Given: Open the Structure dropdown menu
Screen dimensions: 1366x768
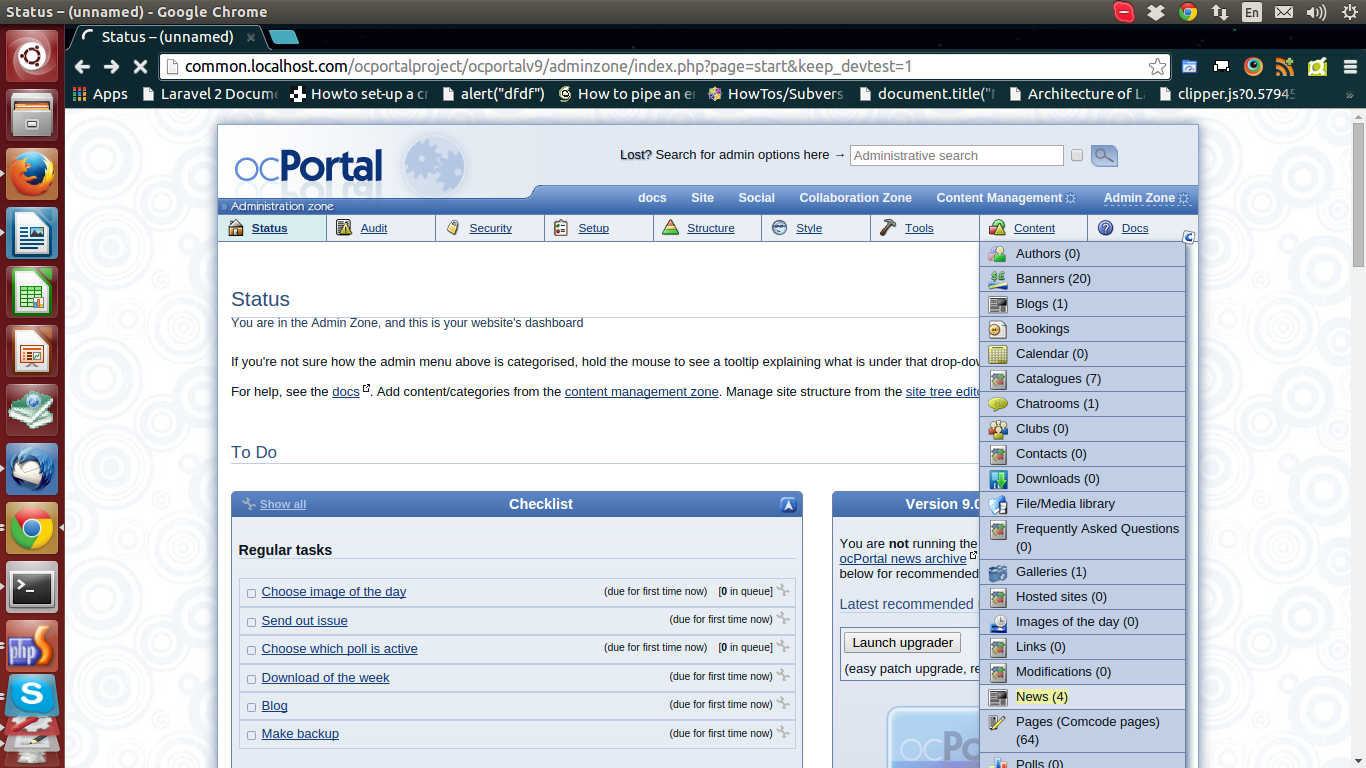Looking at the screenshot, I should pyautogui.click(x=710, y=228).
